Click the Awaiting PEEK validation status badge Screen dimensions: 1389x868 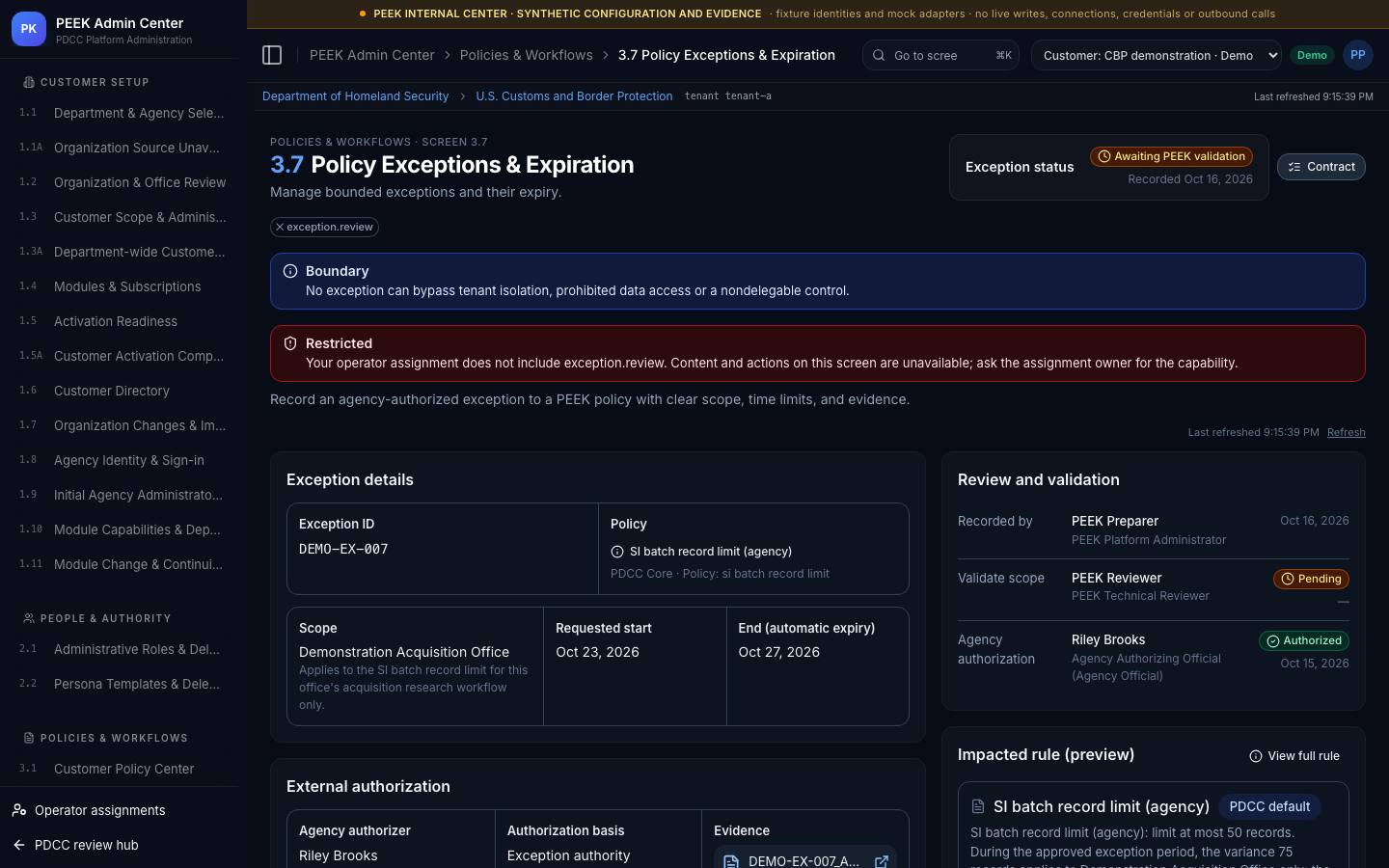point(1171,156)
